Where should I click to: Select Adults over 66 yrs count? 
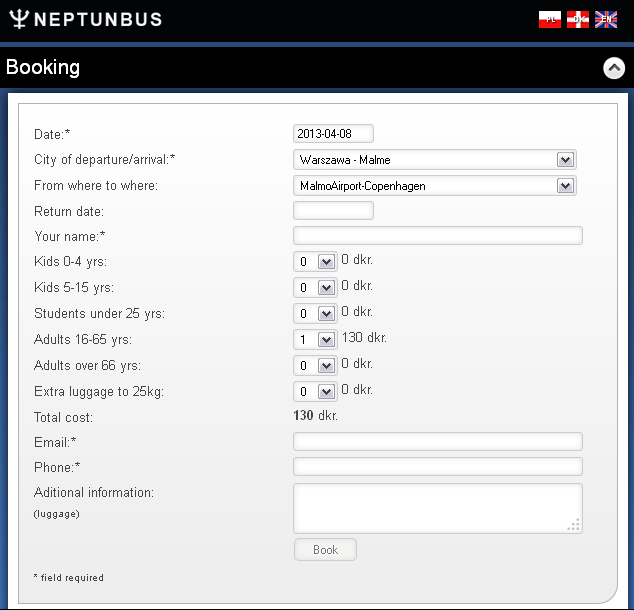[x=314, y=366]
